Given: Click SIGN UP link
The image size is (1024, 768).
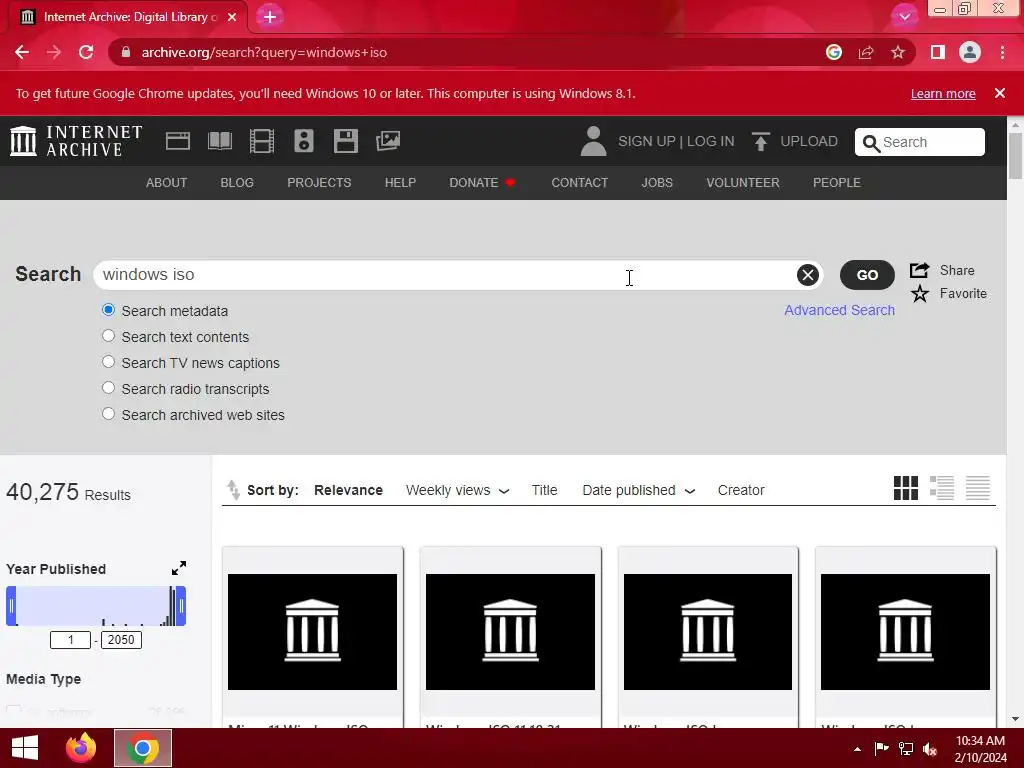Looking at the screenshot, I should (647, 141).
